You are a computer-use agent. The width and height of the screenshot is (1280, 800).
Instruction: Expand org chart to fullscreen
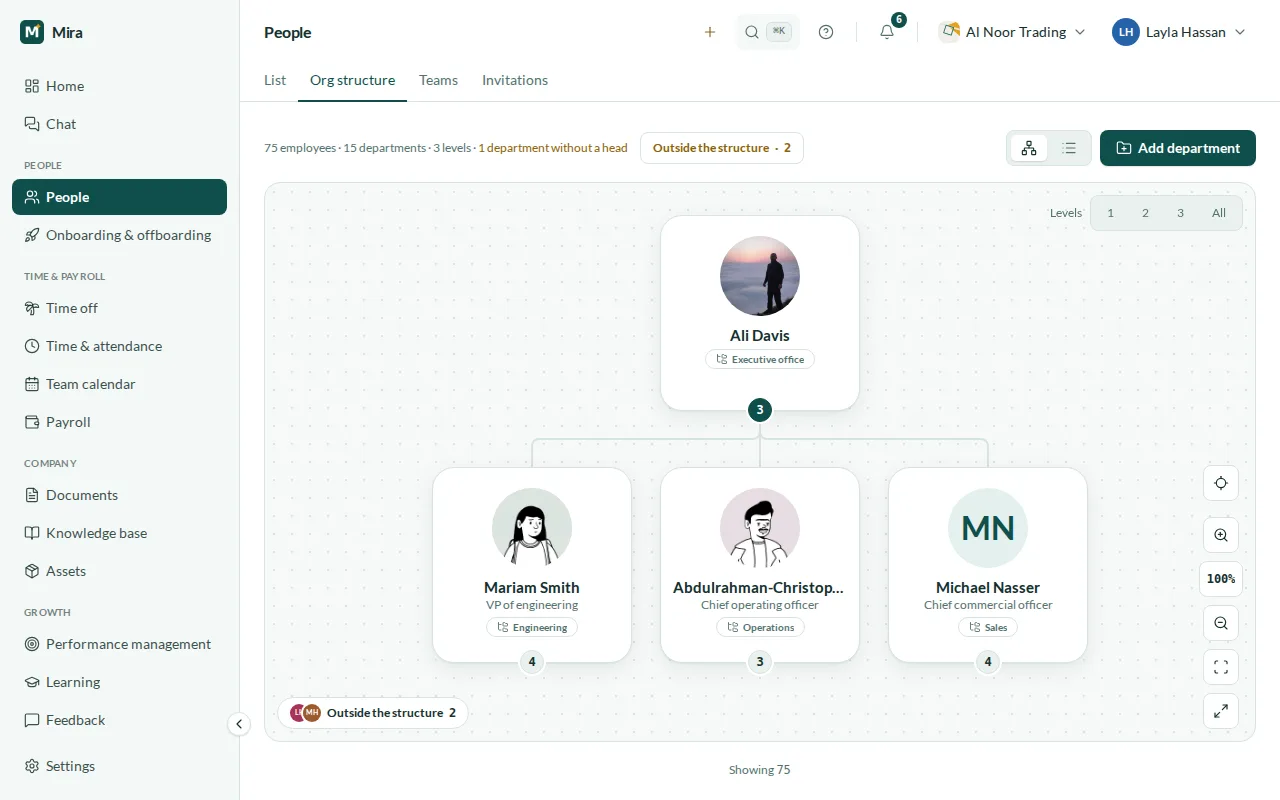tap(1221, 711)
